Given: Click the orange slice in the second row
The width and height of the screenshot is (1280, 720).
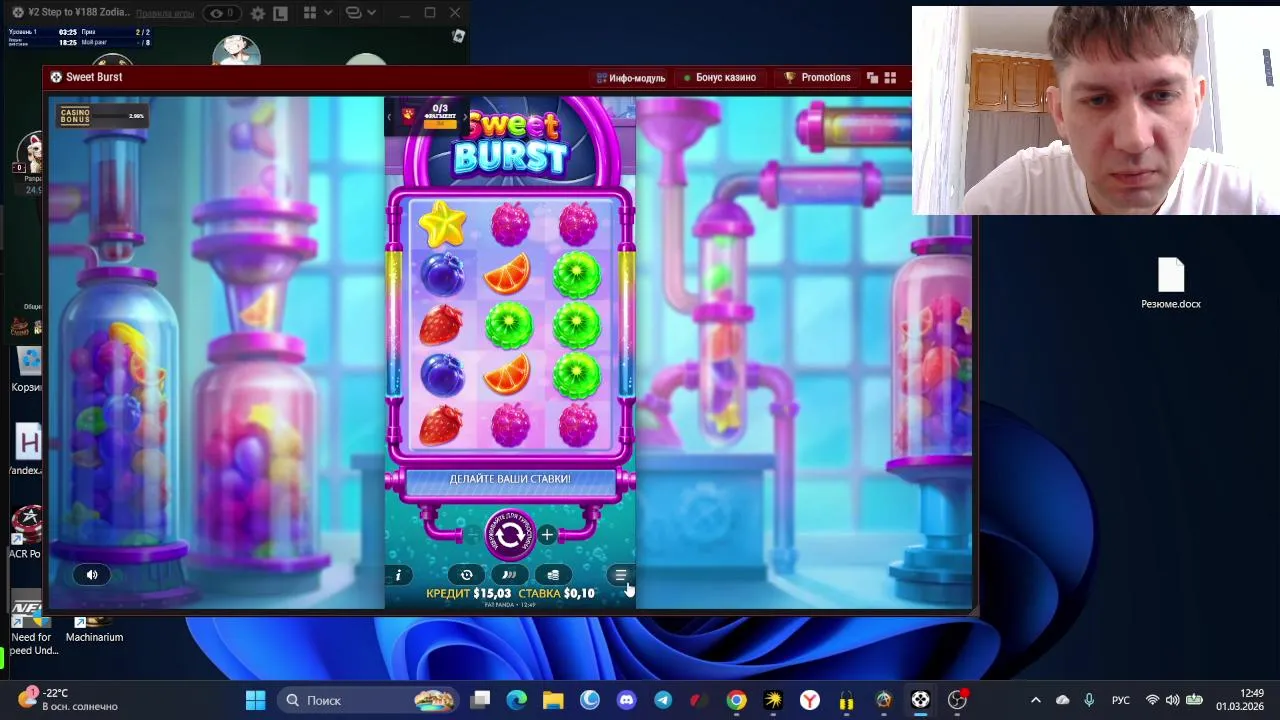Looking at the screenshot, I should click(x=509, y=274).
